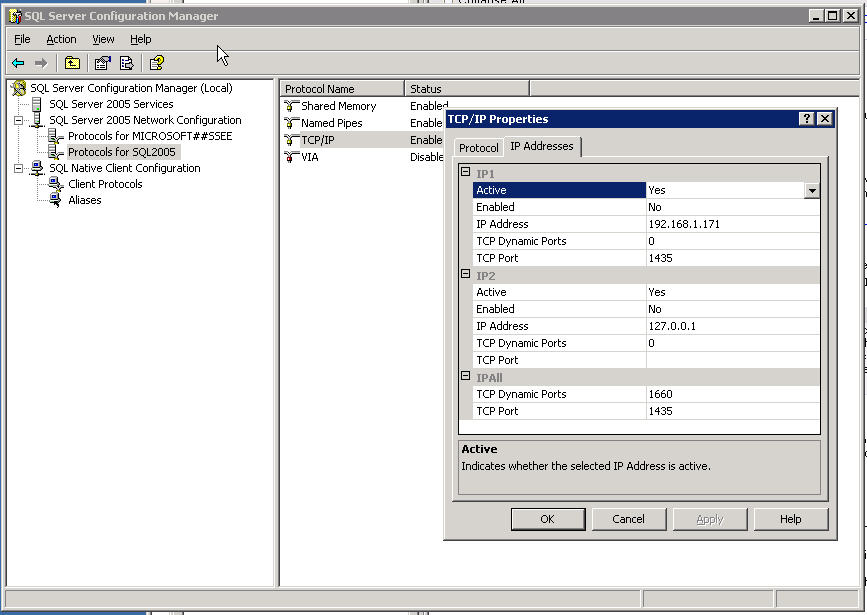Screen dimensions: 867x615
Task: Open the View menu
Action: click(103, 39)
